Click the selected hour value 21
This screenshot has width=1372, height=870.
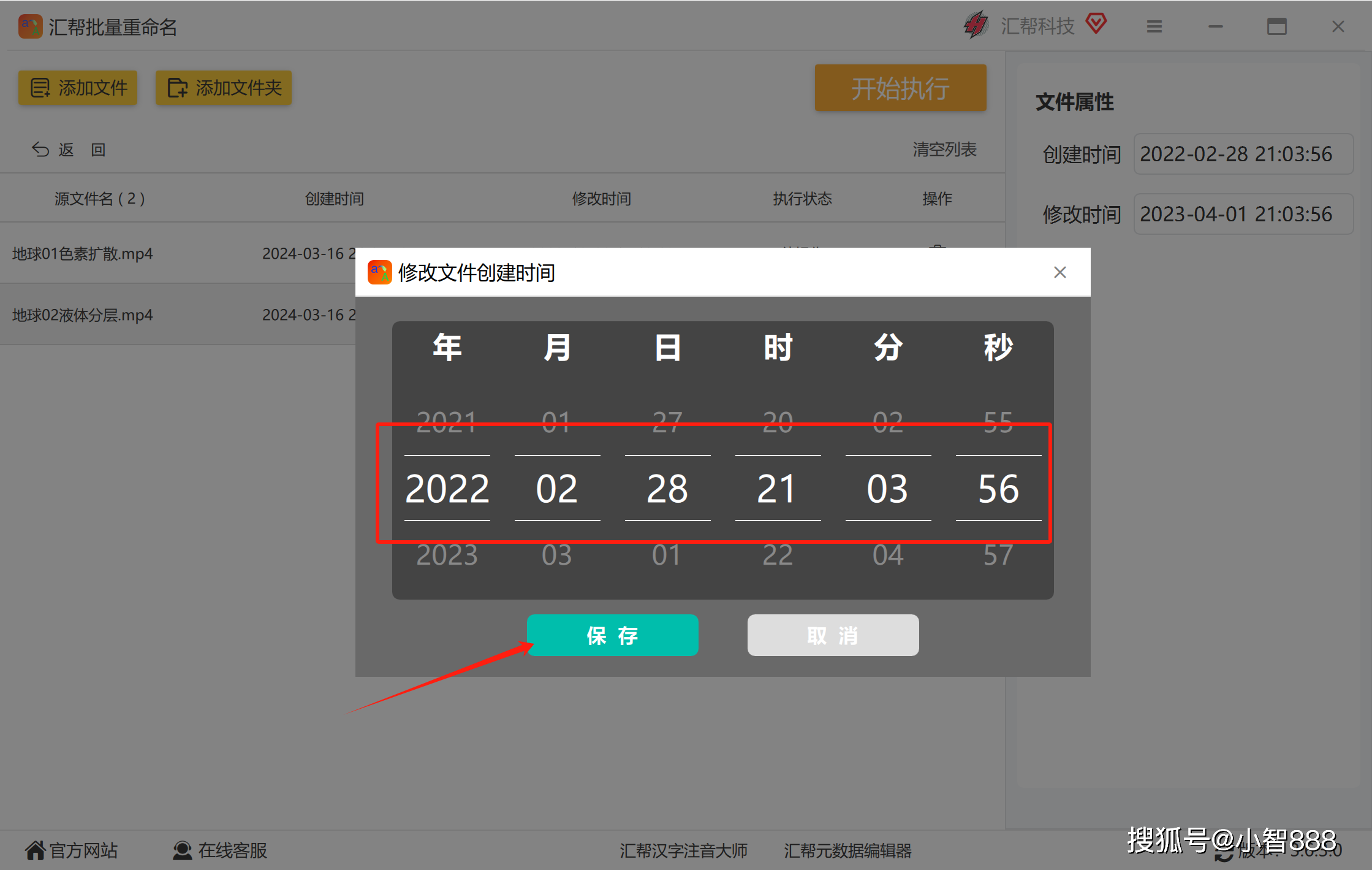(x=778, y=489)
